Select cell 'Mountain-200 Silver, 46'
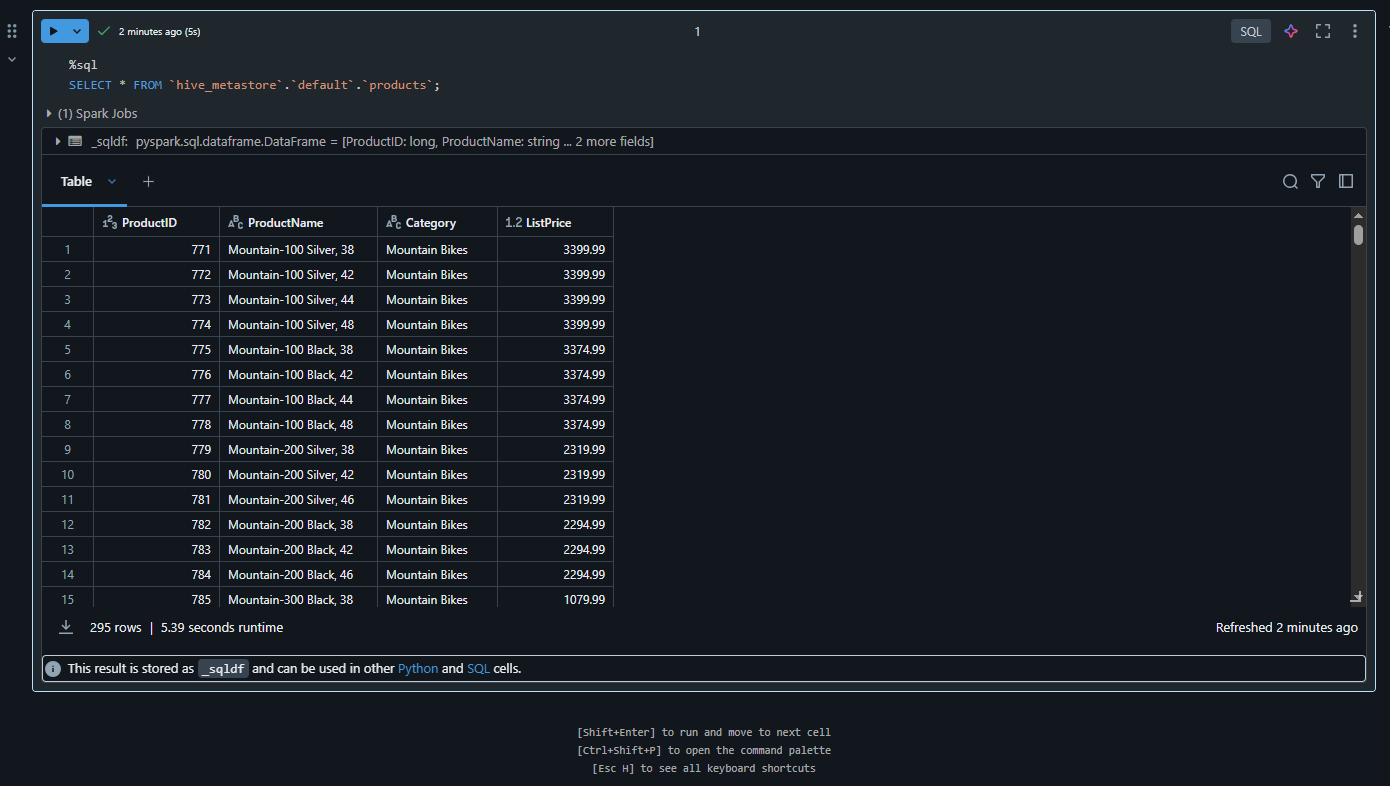This screenshot has width=1390, height=786. pyautogui.click(x=298, y=499)
